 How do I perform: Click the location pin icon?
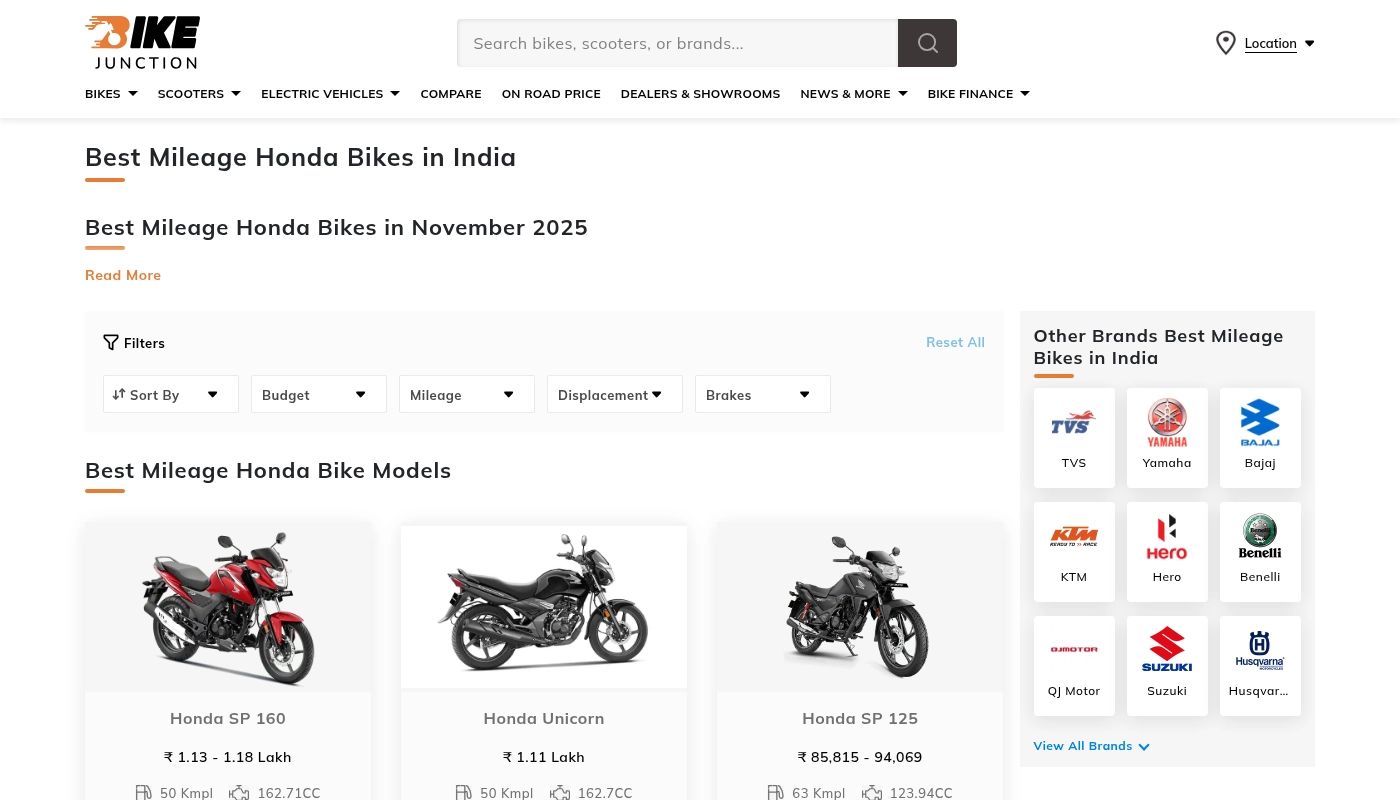click(x=1225, y=43)
